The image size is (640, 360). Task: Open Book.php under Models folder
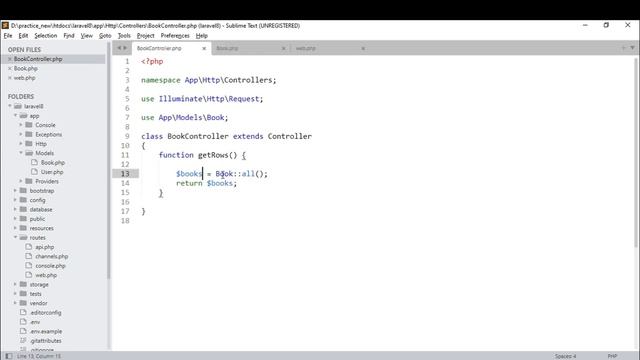53,162
